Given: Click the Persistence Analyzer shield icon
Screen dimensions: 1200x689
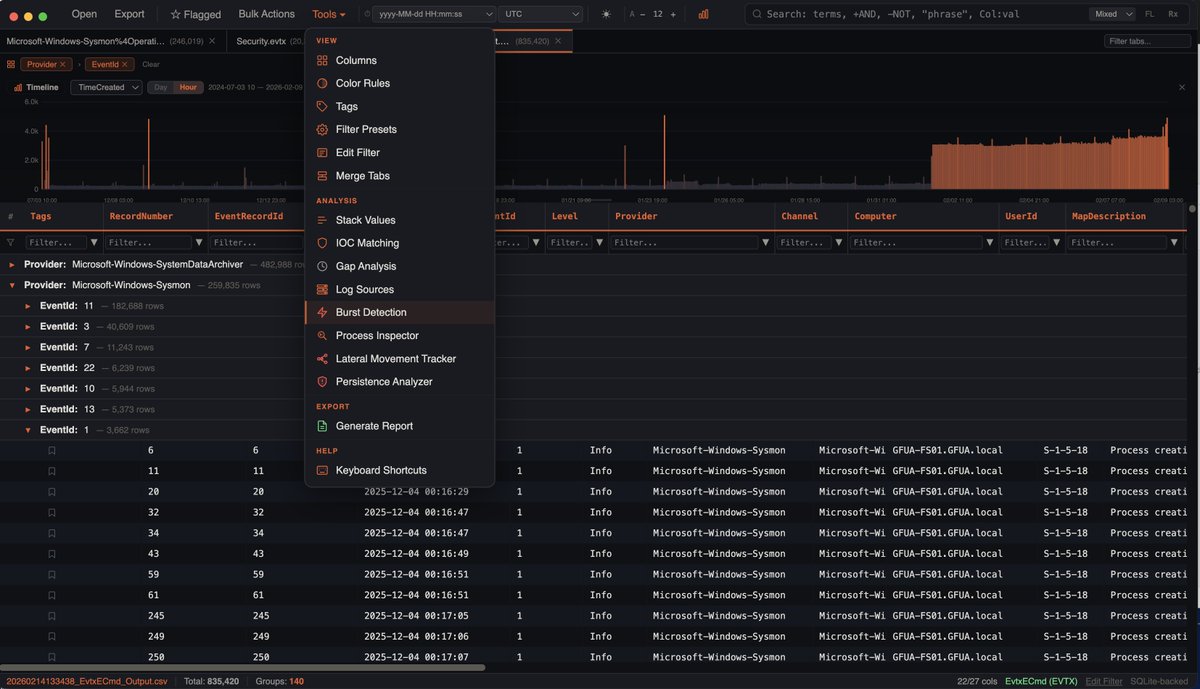Looking at the screenshot, I should pyautogui.click(x=322, y=382).
